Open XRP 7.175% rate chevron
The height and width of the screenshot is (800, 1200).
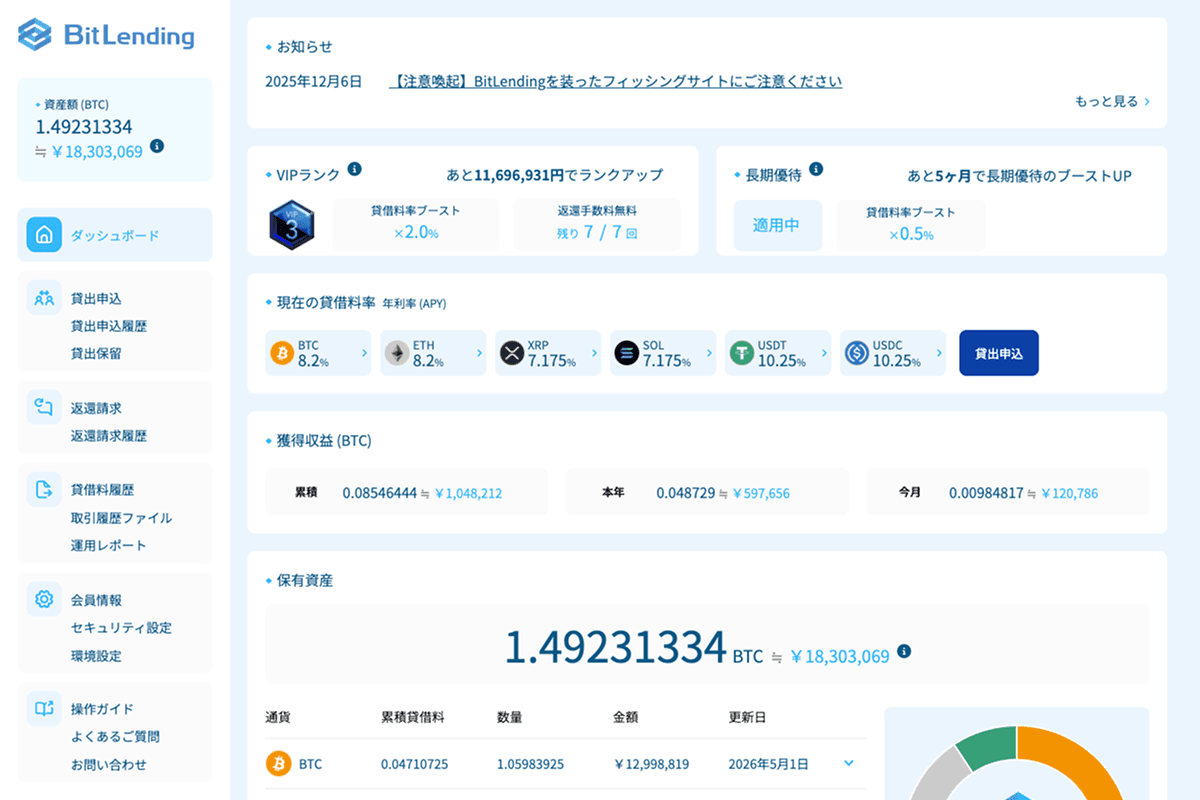click(594, 353)
